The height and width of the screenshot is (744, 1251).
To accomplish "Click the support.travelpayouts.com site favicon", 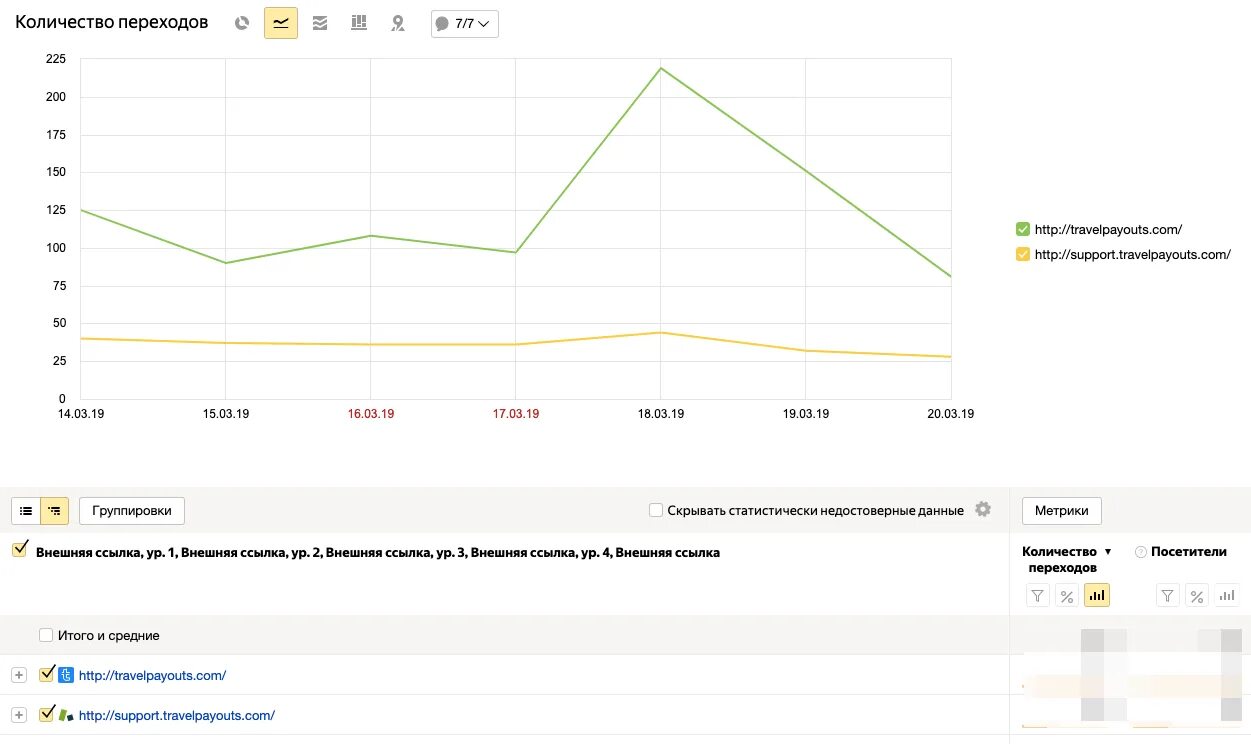I will 66,715.
